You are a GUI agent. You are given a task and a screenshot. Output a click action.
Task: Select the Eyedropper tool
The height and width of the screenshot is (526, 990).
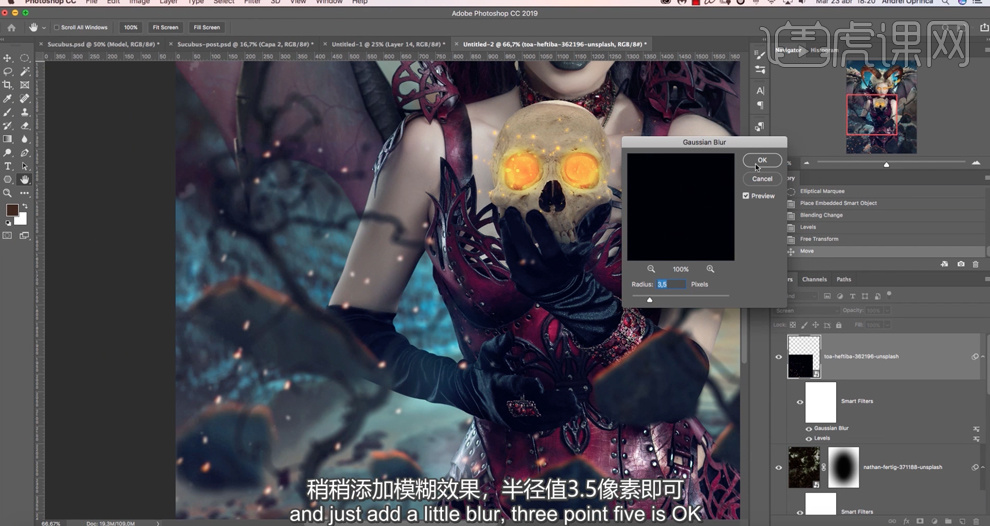click(8, 99)
